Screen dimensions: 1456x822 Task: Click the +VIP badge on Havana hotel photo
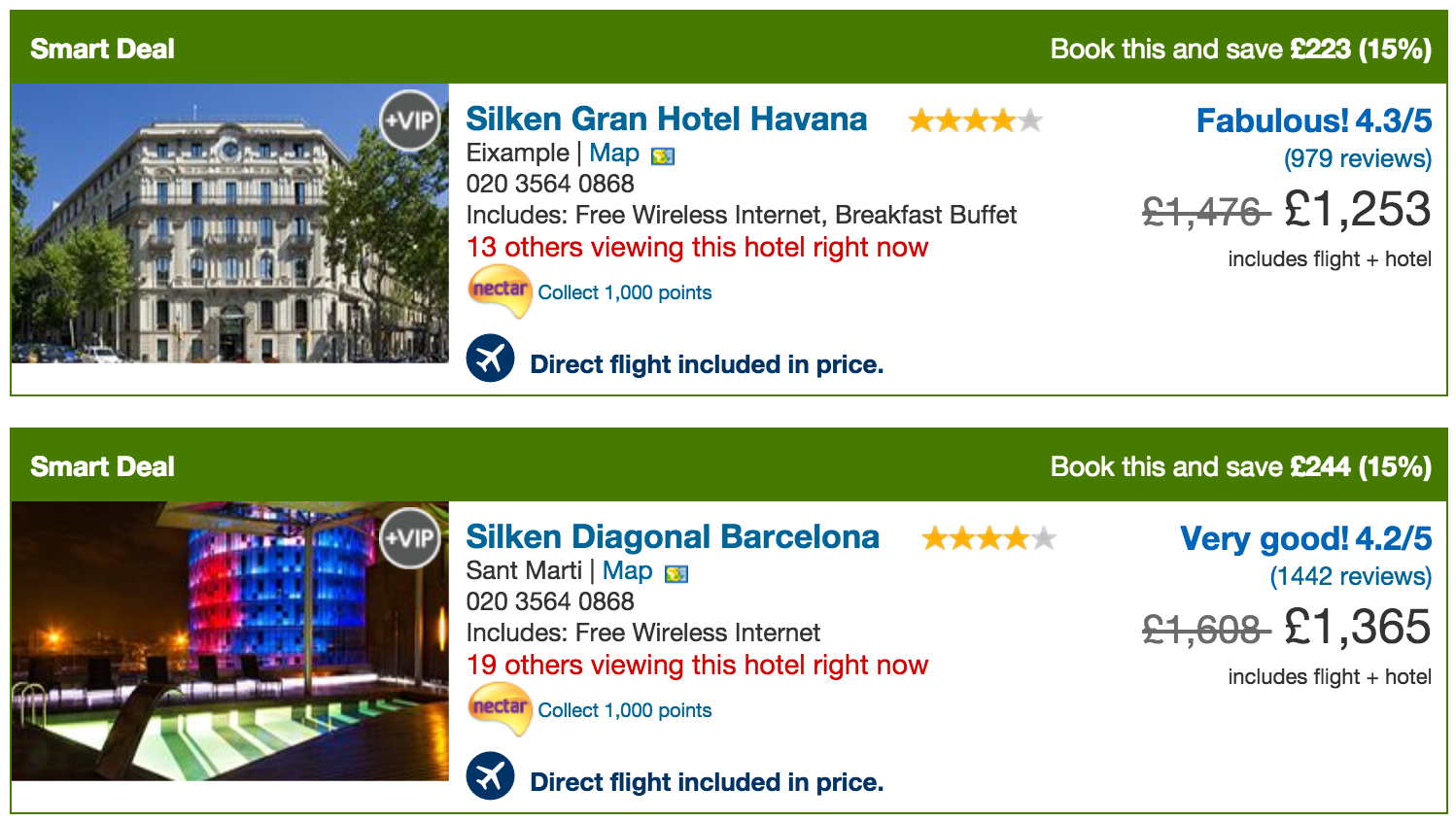409,120
